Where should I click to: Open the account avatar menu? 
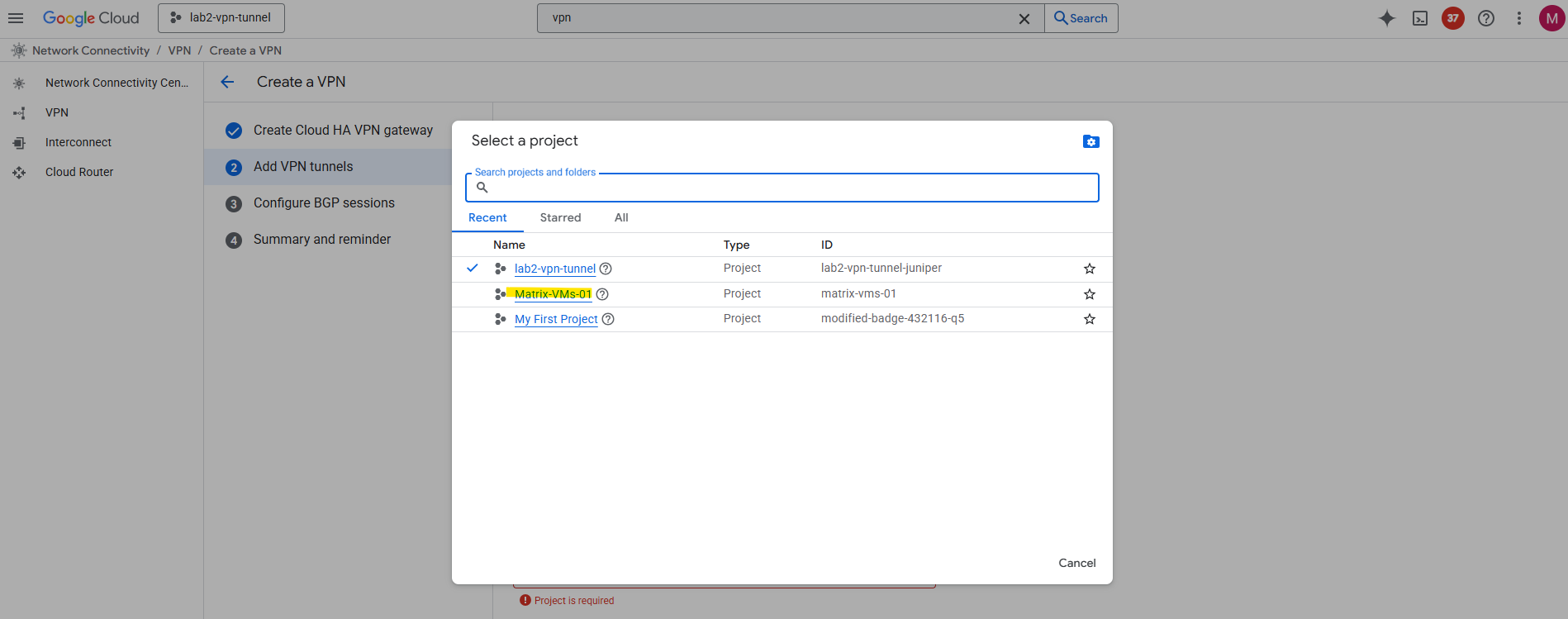pos(1551,18)
